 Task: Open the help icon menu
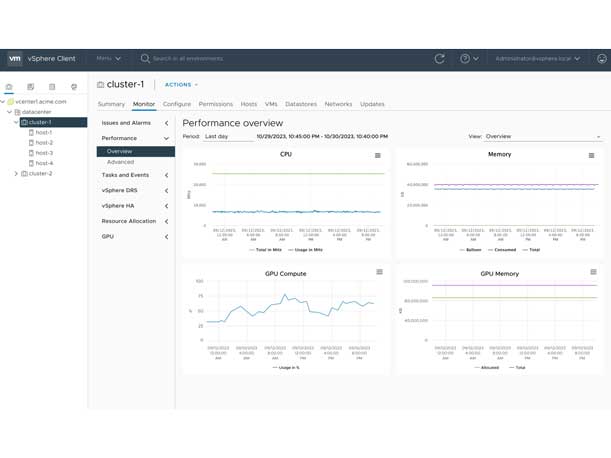[x=468, y=59]
